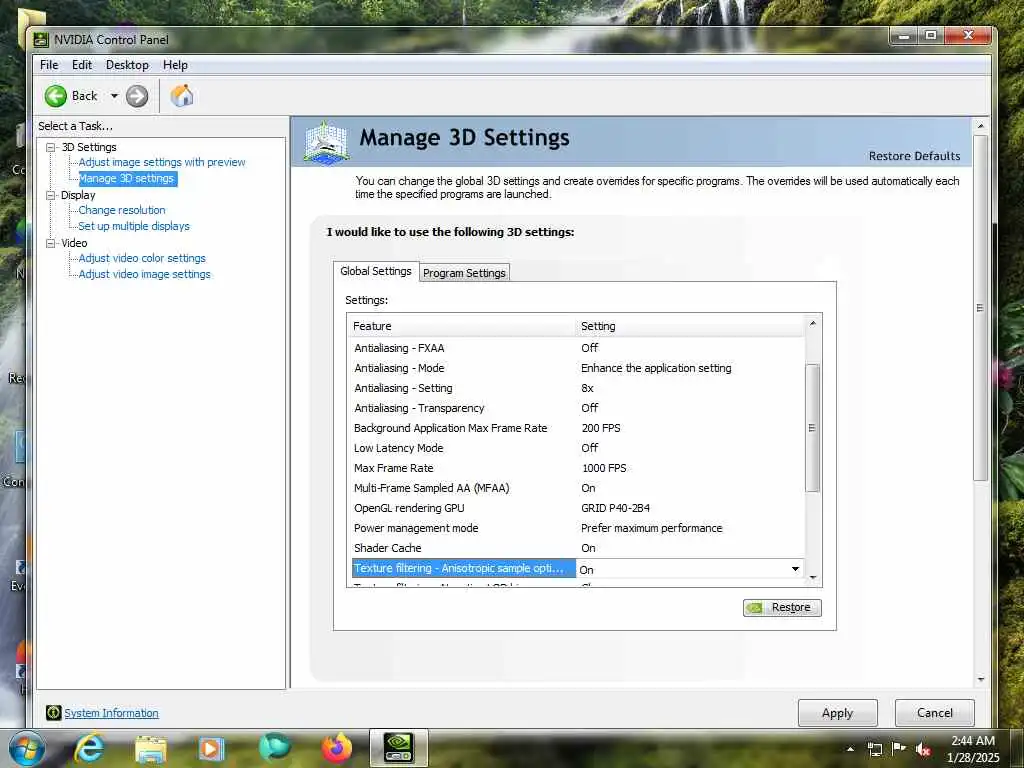Open Action Center flag icon
The height and width of the screenshot is (768, 1024).
899,748
